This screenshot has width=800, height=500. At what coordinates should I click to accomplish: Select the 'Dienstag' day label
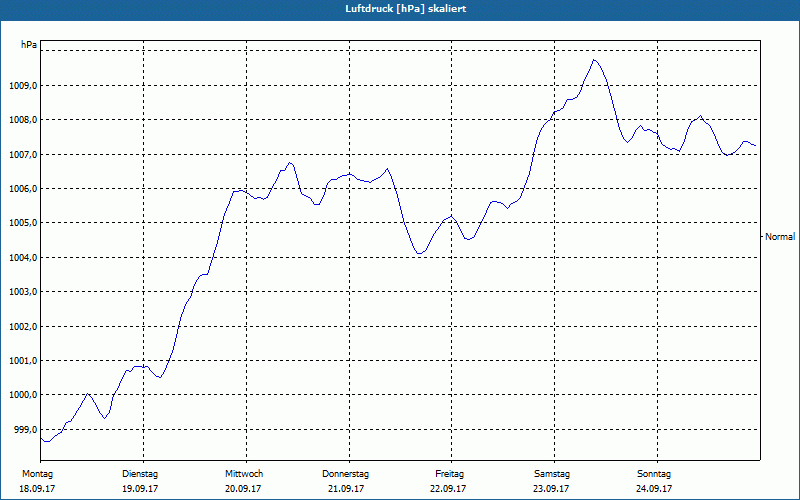click(x=140, y=474)
